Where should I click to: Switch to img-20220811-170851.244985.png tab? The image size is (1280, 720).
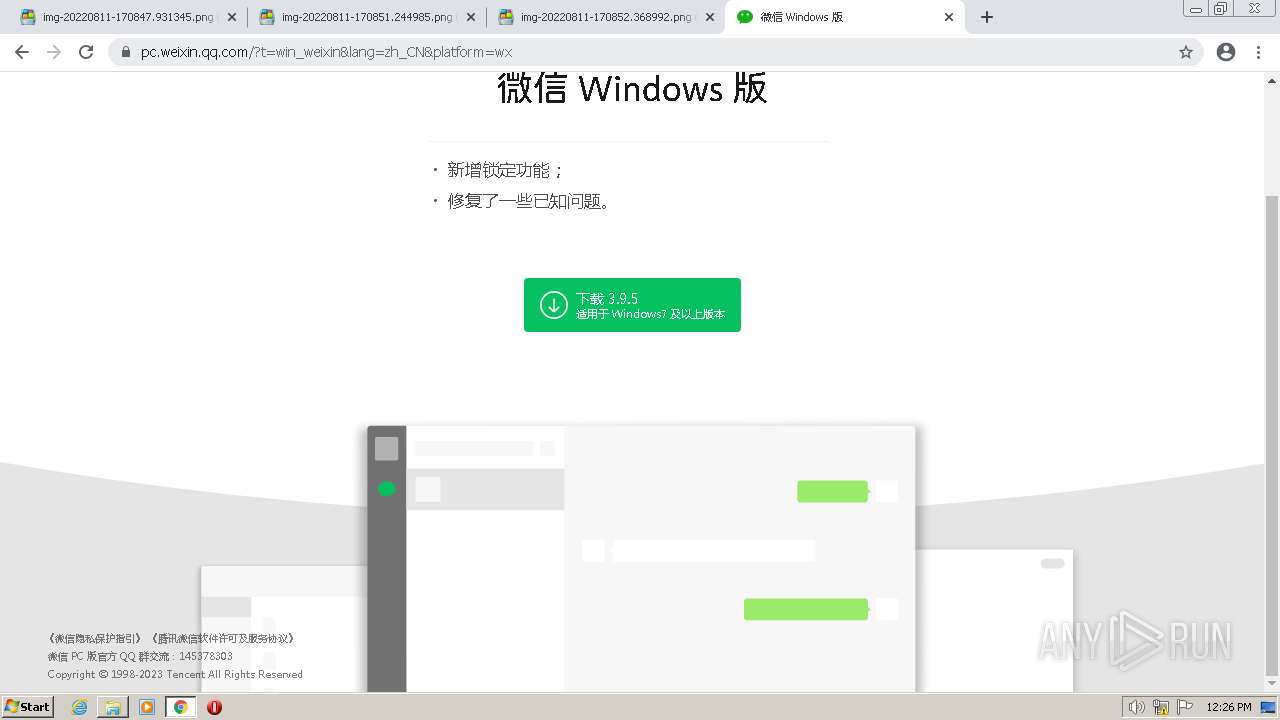364,17
